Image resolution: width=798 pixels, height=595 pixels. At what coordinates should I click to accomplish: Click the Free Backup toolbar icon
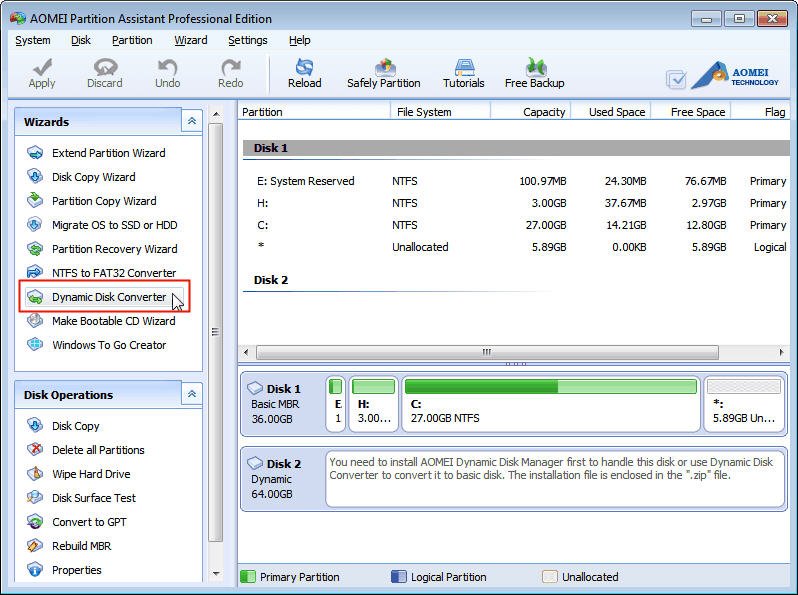tap(535, 67)
